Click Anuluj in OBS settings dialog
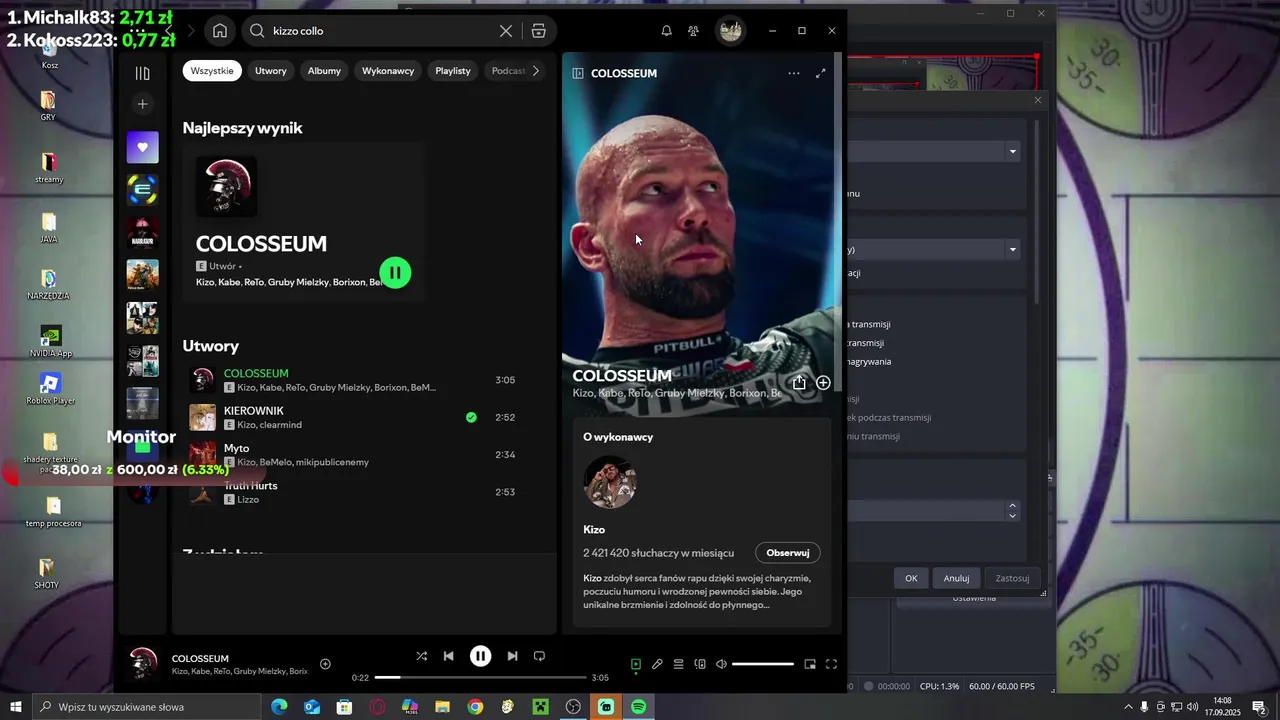The width and height of the screenshot is (1280, 720). [956, 578]
